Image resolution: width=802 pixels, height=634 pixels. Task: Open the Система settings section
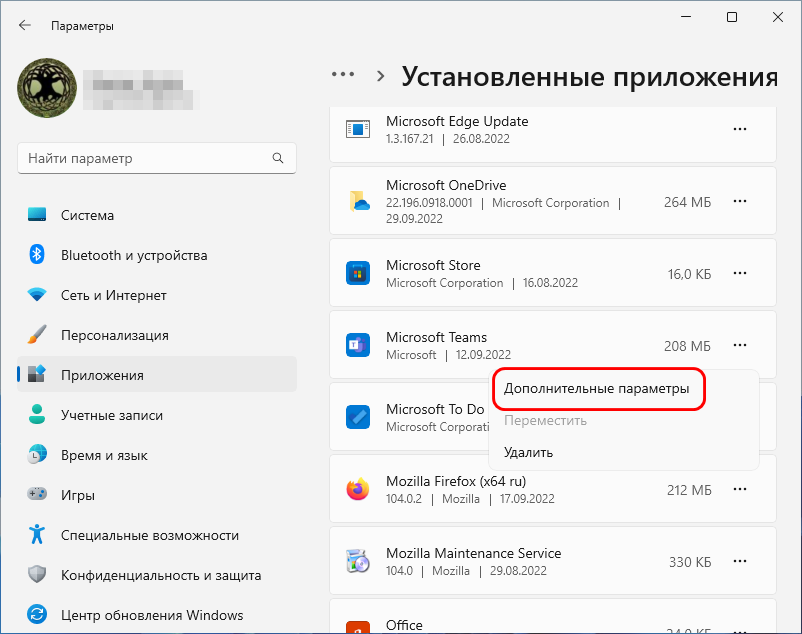click(157, 215)
